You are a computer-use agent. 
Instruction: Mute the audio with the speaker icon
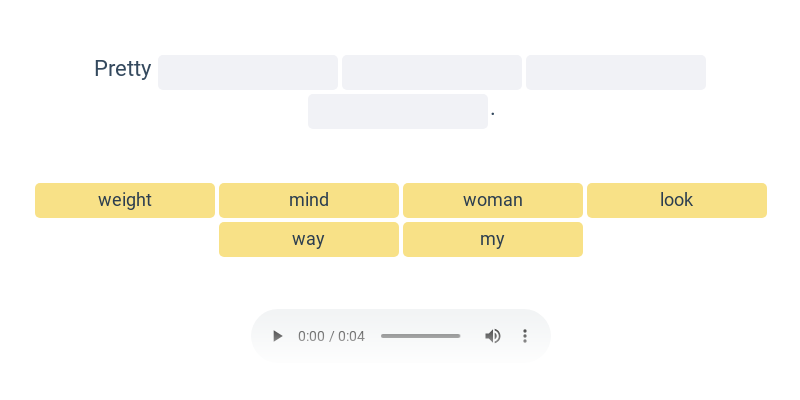pyautogui.click(x=492, y=336)
